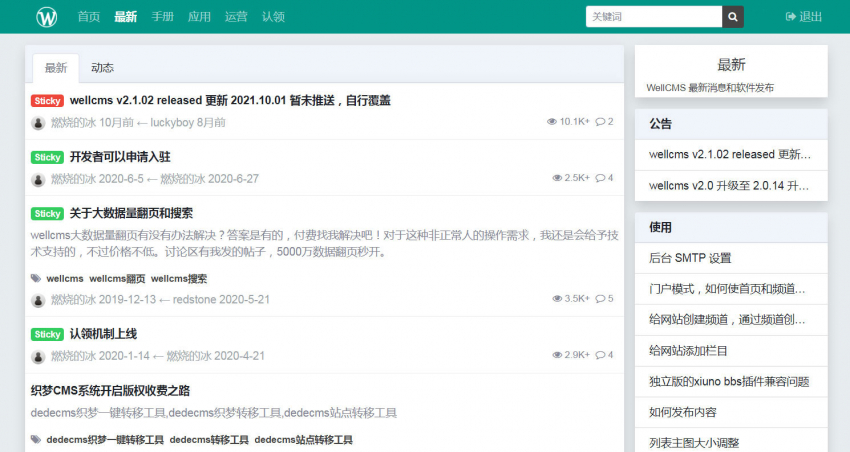This screenshot has height=452, width=850.
Task: Click the logout arrow icon beside 退出
Action: [x=790, y=17]
